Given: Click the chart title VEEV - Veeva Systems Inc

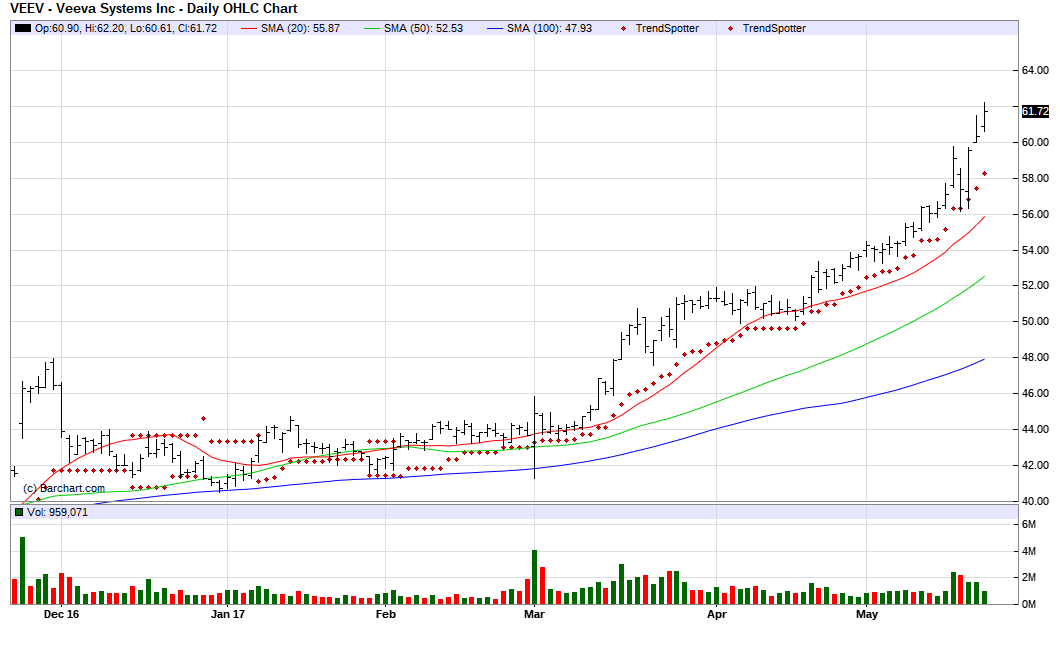Looking at the screenshot, I should [153, 9].
